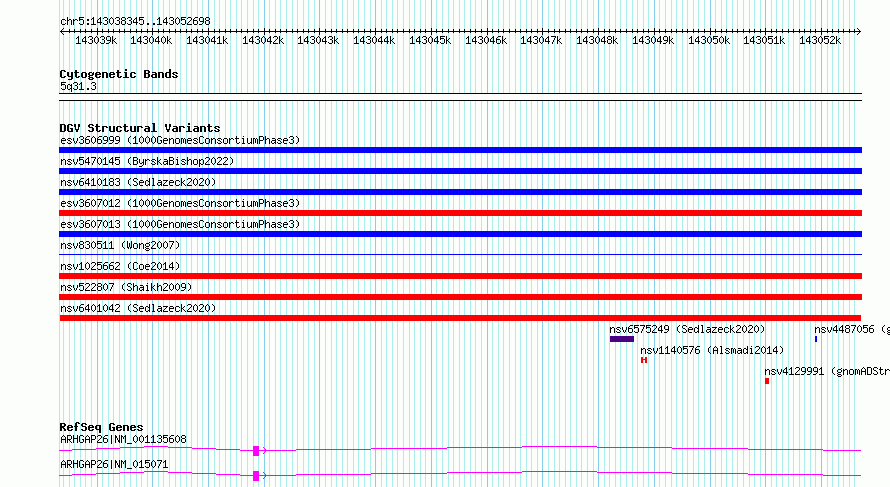This screenshot has width=890, height=487.
Task: Click the 143042k ruler tick label
Action: click(x=263, y=40)
